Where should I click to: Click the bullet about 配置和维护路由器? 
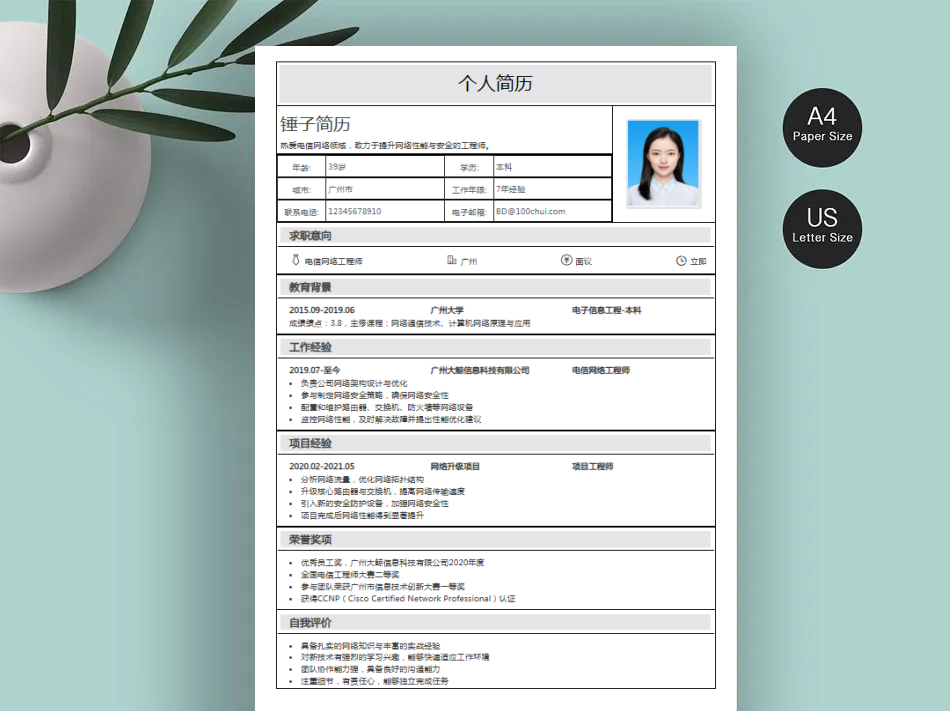[387, 408]
